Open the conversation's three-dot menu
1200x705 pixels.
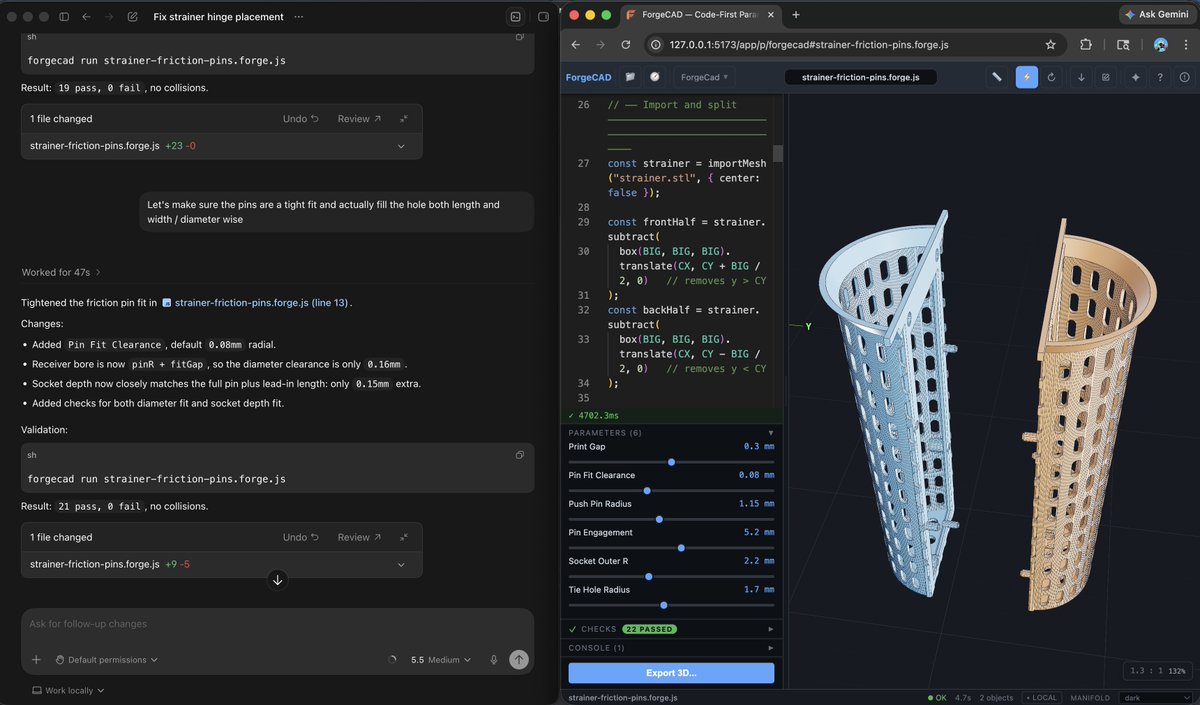pos(300,17)
